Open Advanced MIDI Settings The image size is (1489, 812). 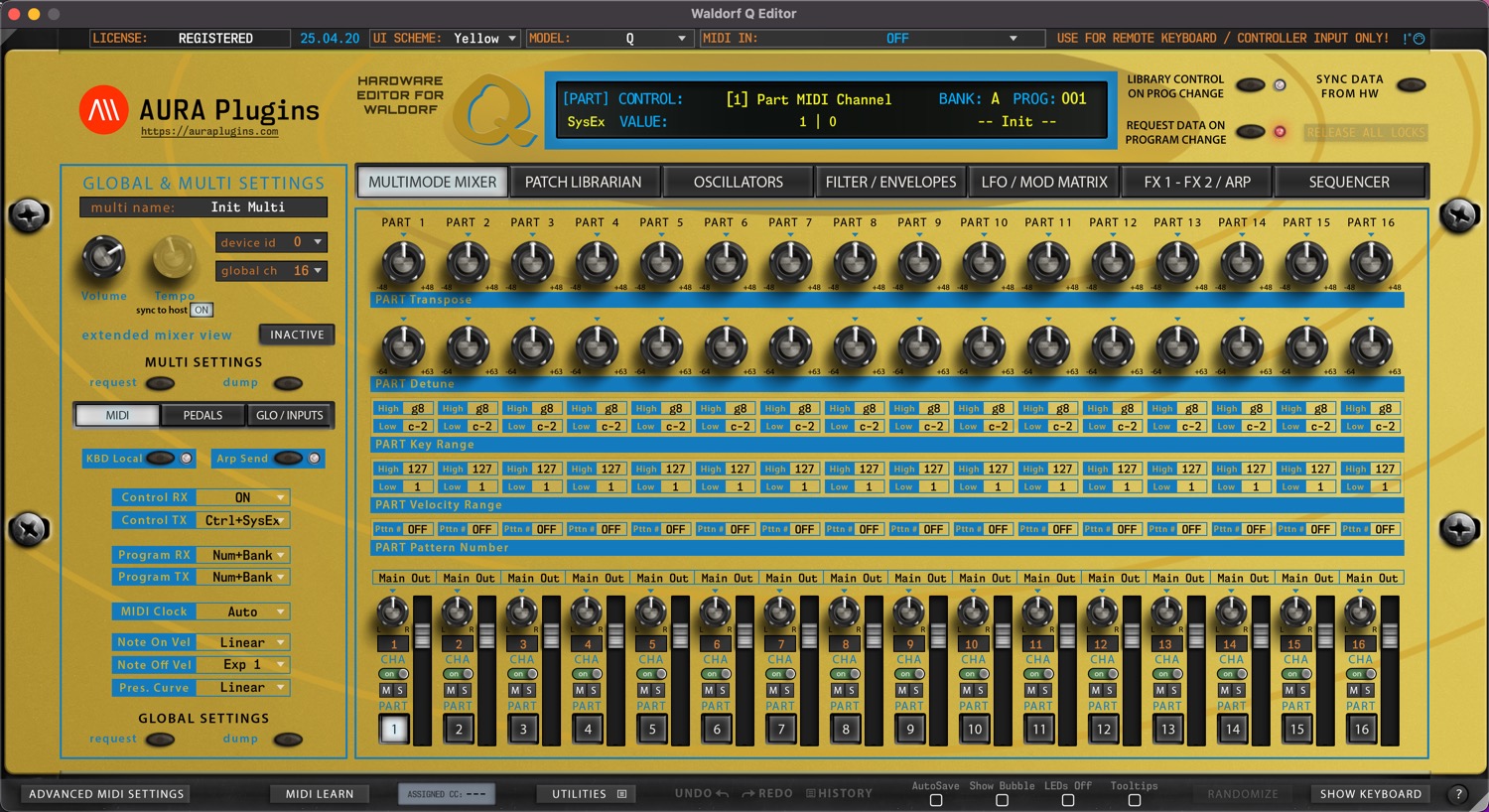[106, 794]
